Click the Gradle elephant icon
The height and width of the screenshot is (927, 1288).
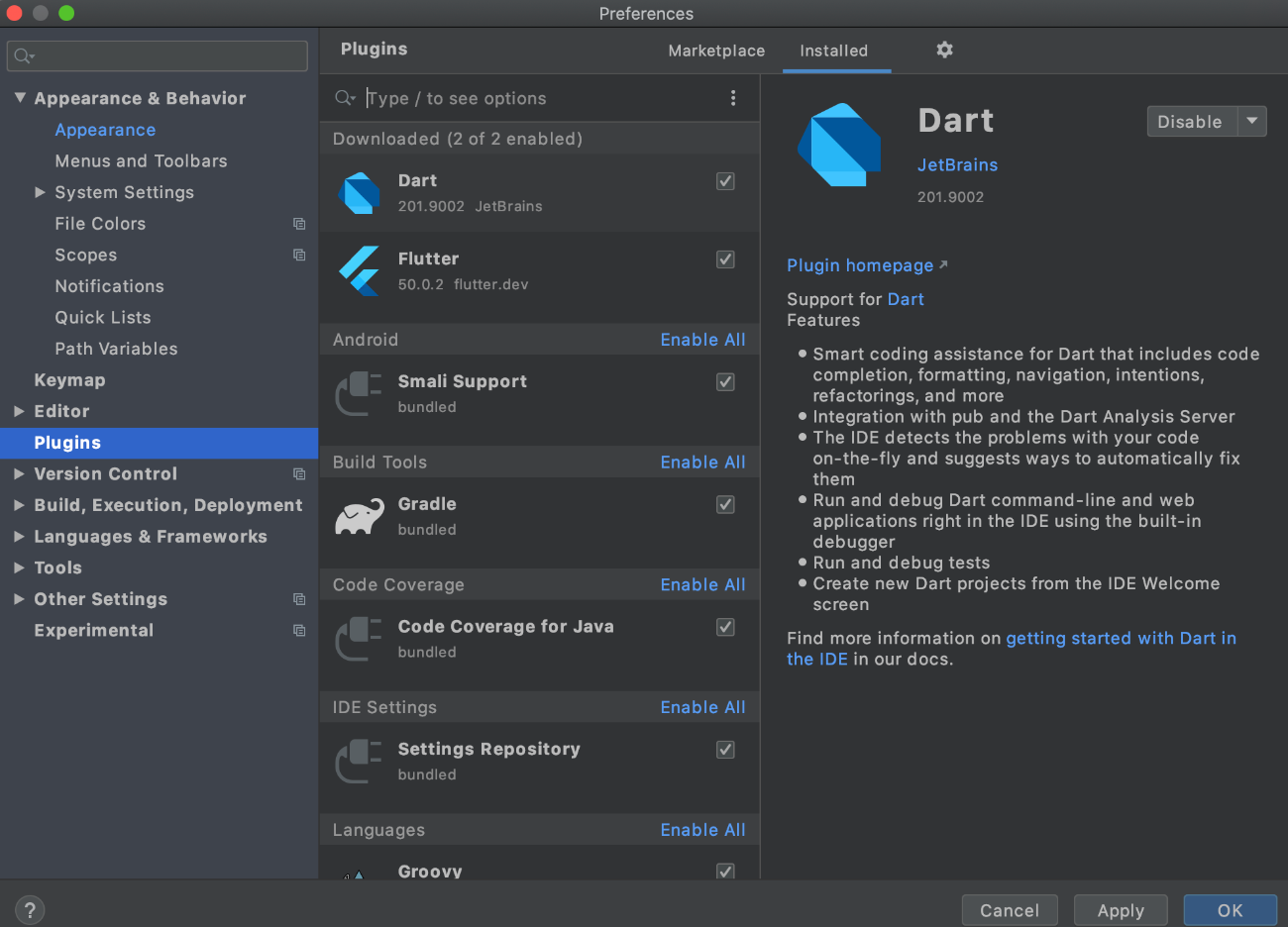pos(360,516)
